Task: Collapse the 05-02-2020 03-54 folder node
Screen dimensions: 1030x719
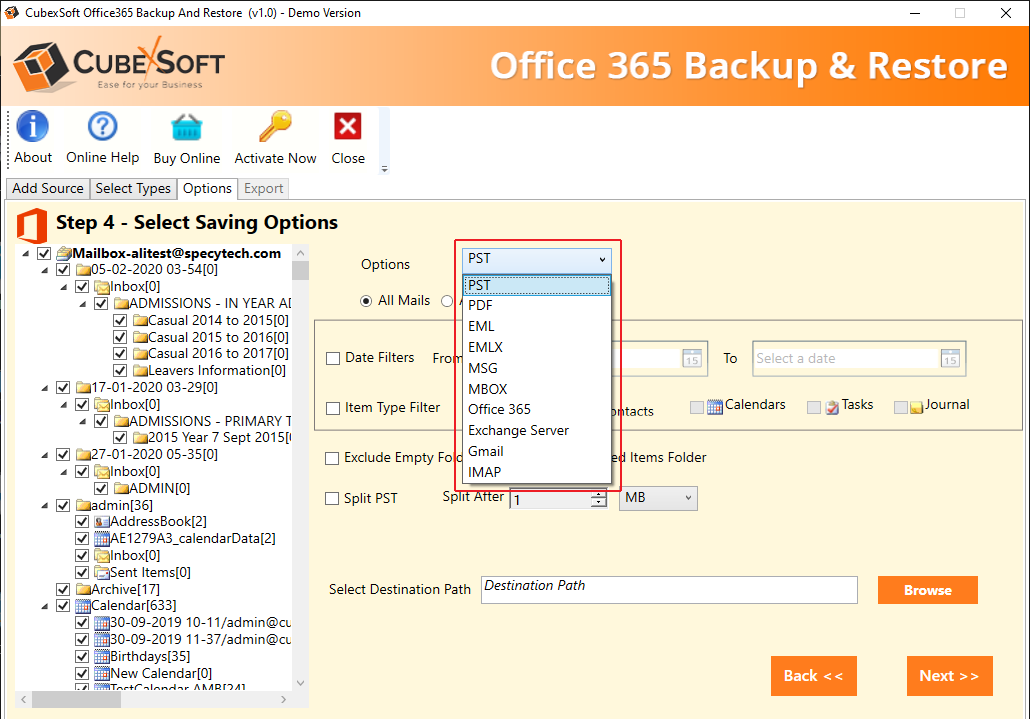Action: [x=45, y=270]
